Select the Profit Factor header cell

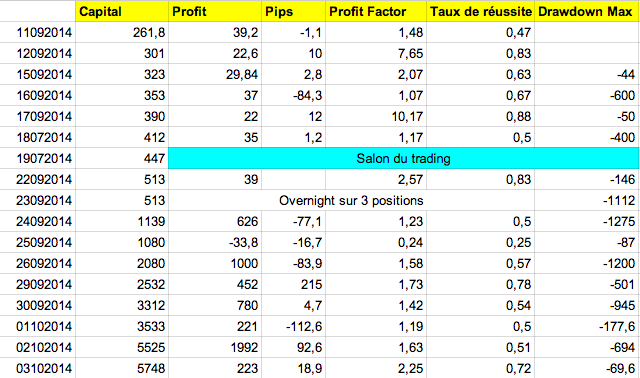[376, 11]
